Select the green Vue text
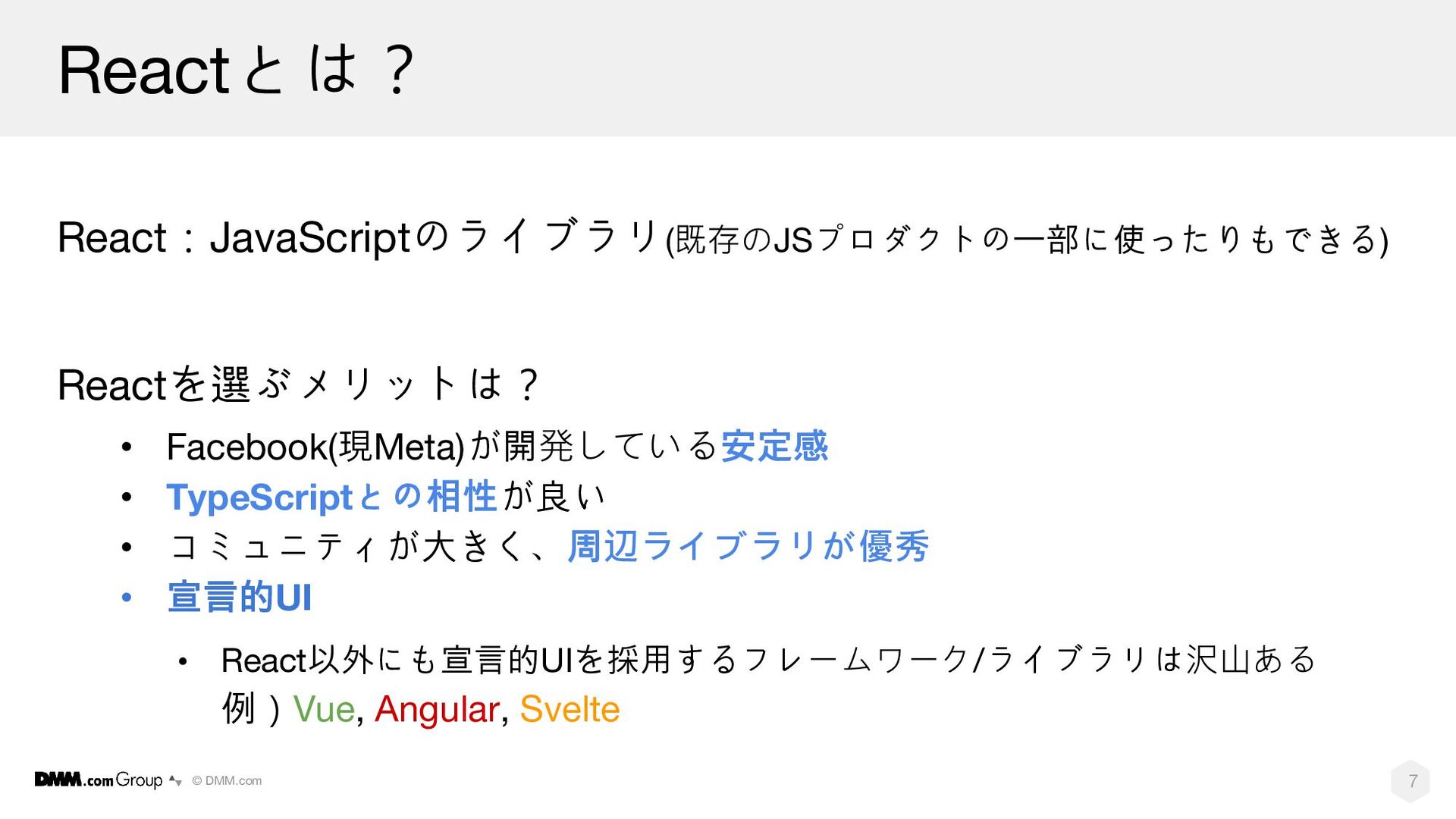 click(x=324, y=709)
